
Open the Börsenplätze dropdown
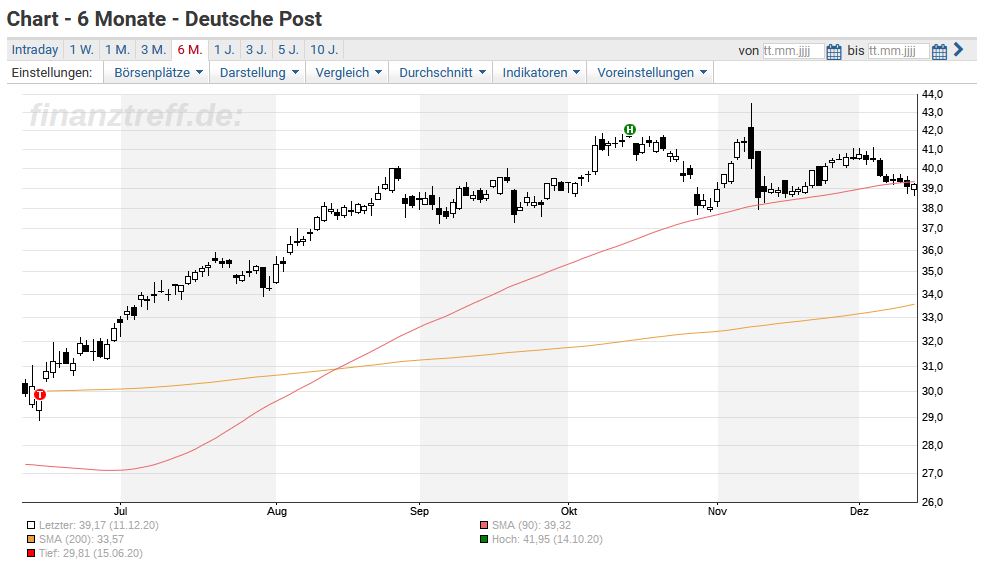[x=158, y=72]
